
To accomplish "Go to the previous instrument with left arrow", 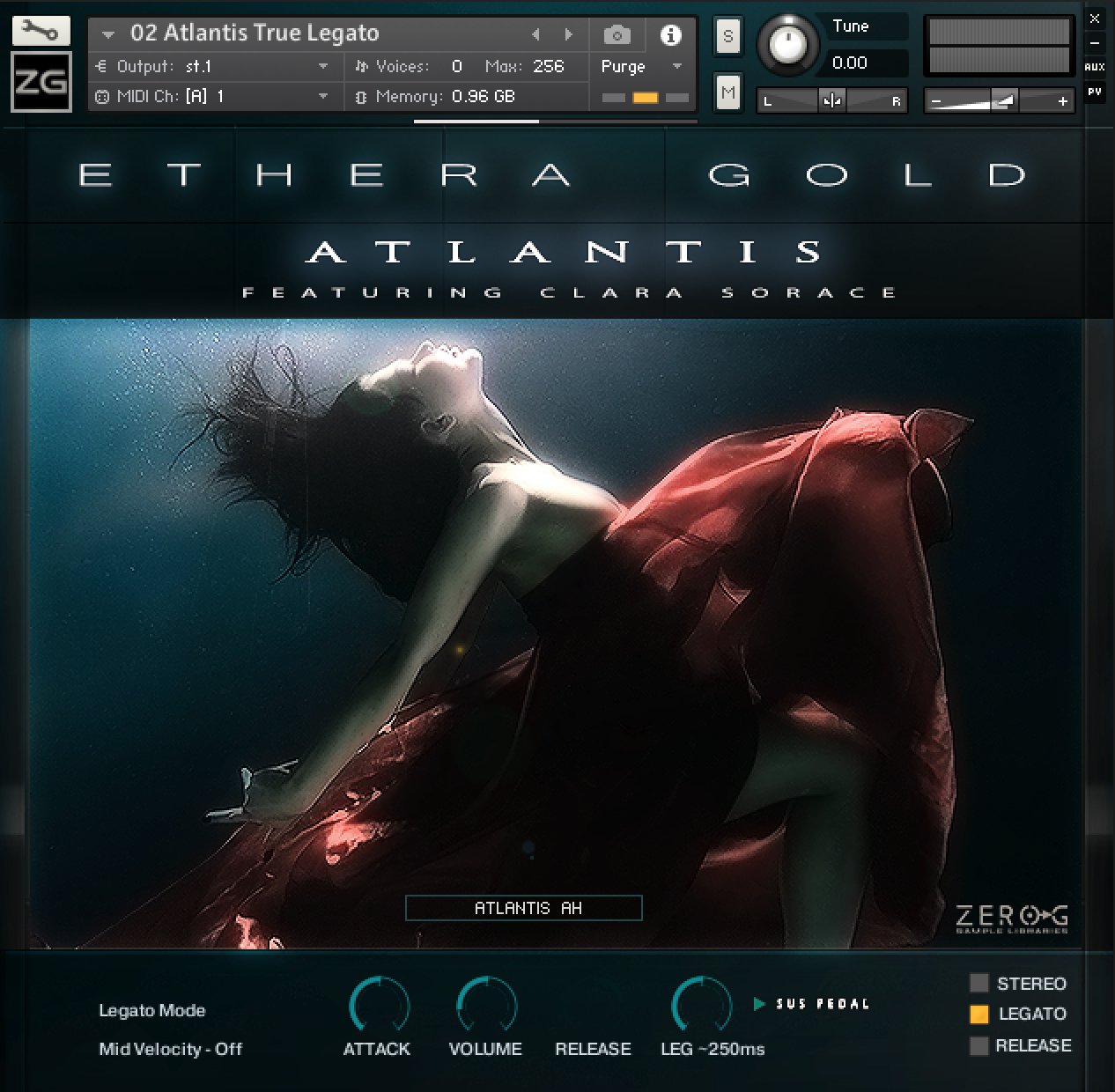I will [x=535, y=34].
